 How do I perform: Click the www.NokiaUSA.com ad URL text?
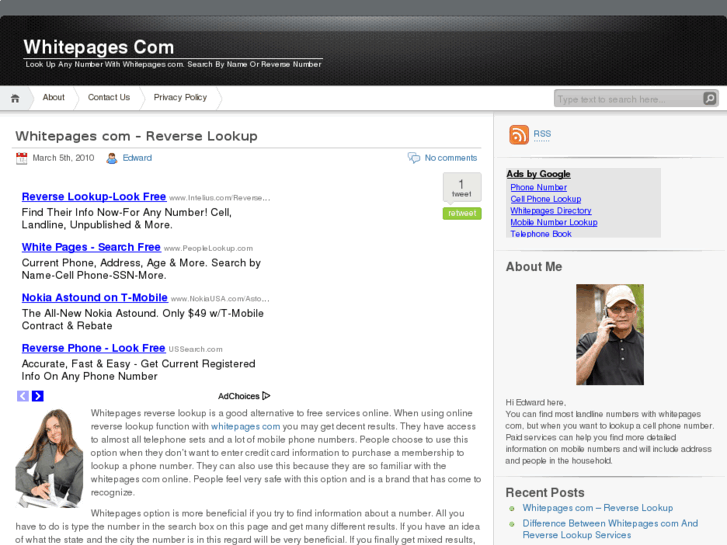220,299
